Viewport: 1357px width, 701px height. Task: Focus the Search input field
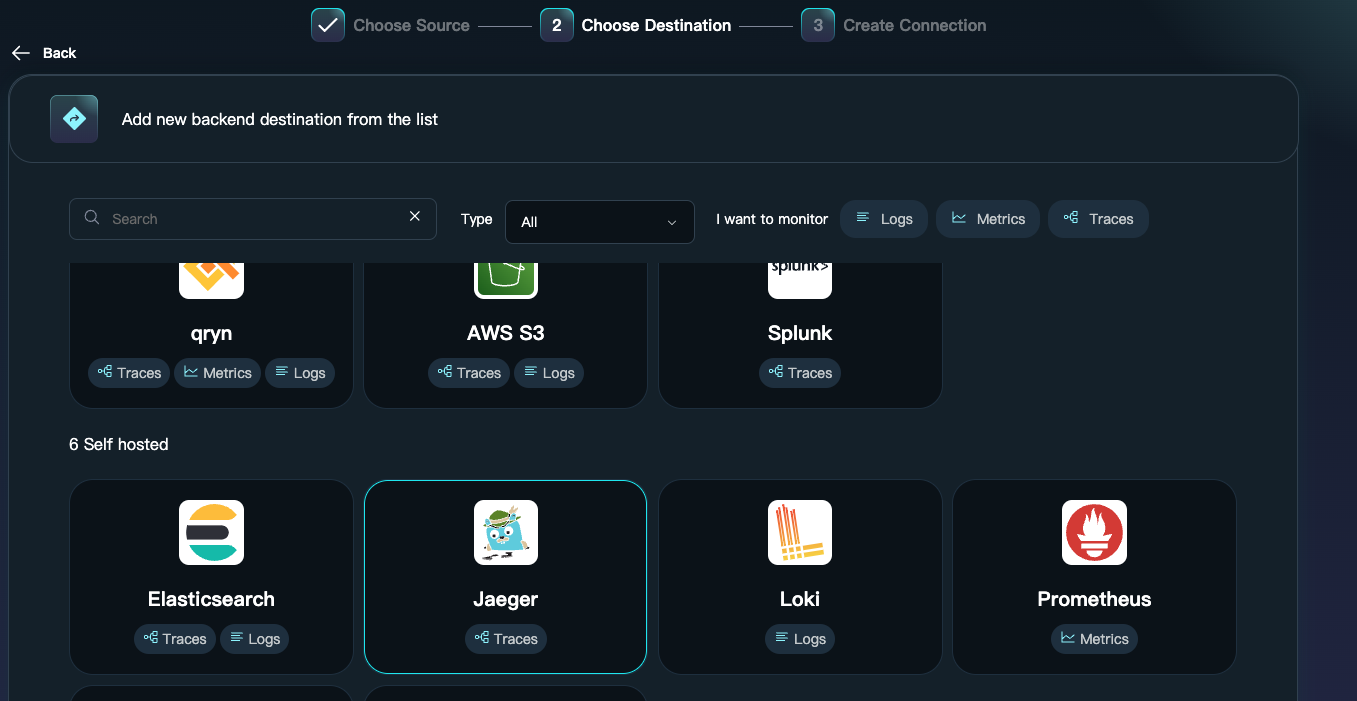coord(255,219)
